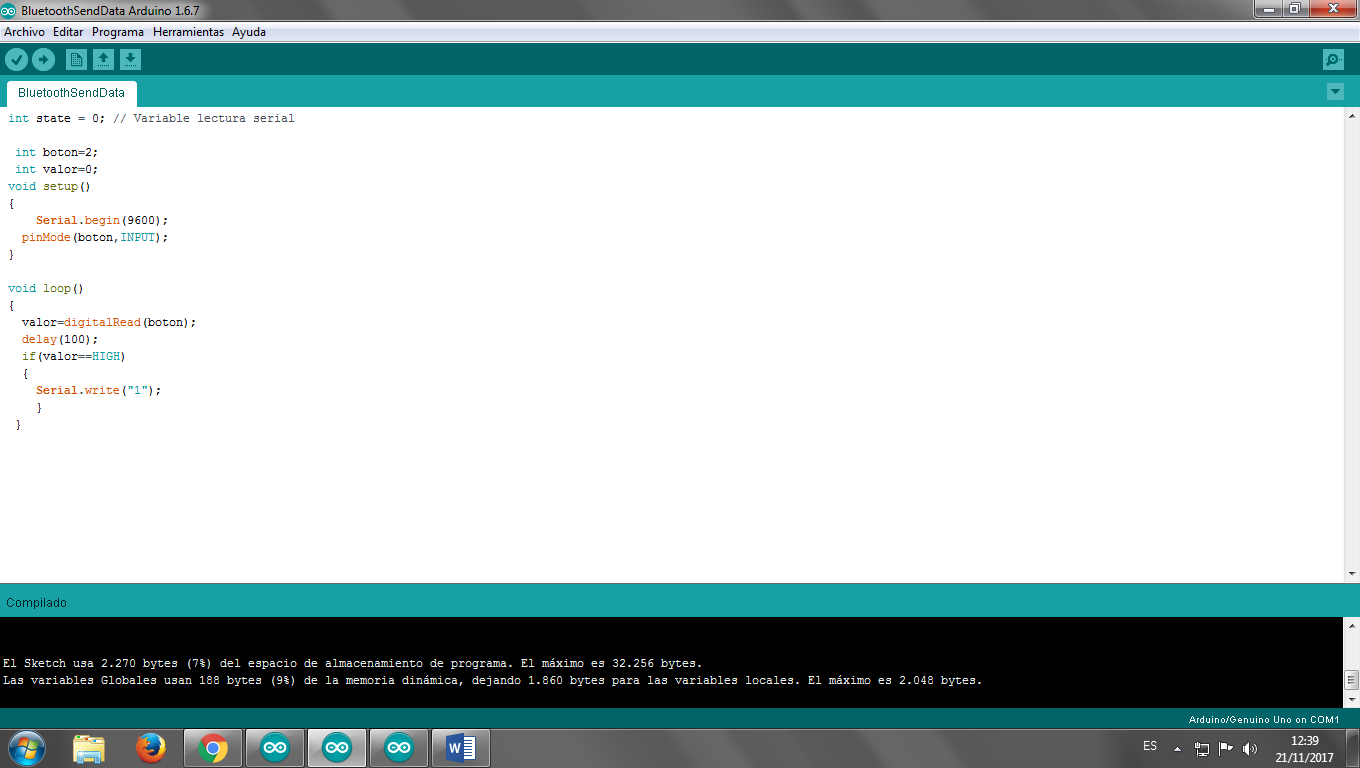Click console line 'El Sketch usa 2.270 bytes'
Image resolution: width=1360 pixels, height=768 pixels.
(x=352, y=663)
